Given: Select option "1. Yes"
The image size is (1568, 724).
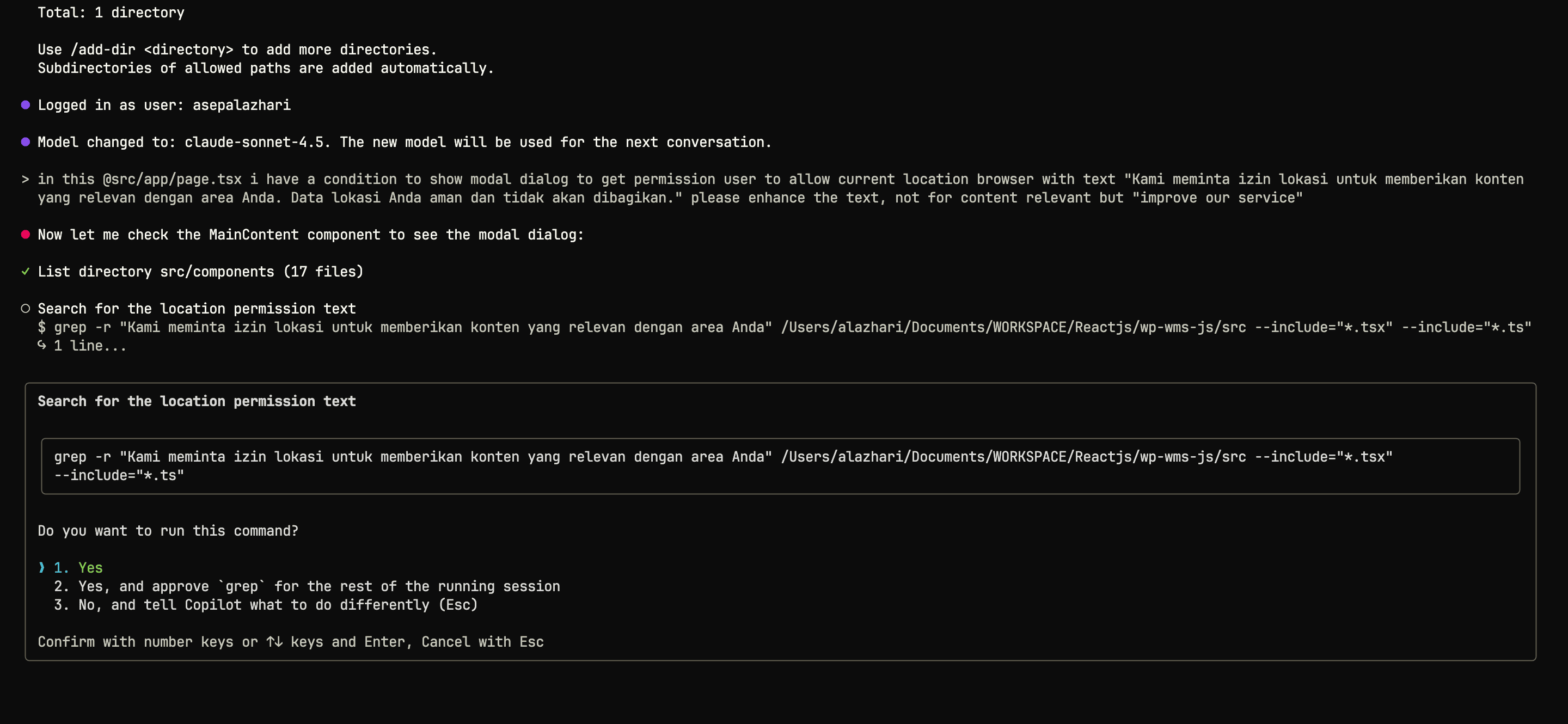Looking at the screenshot, I should point(90,568).
